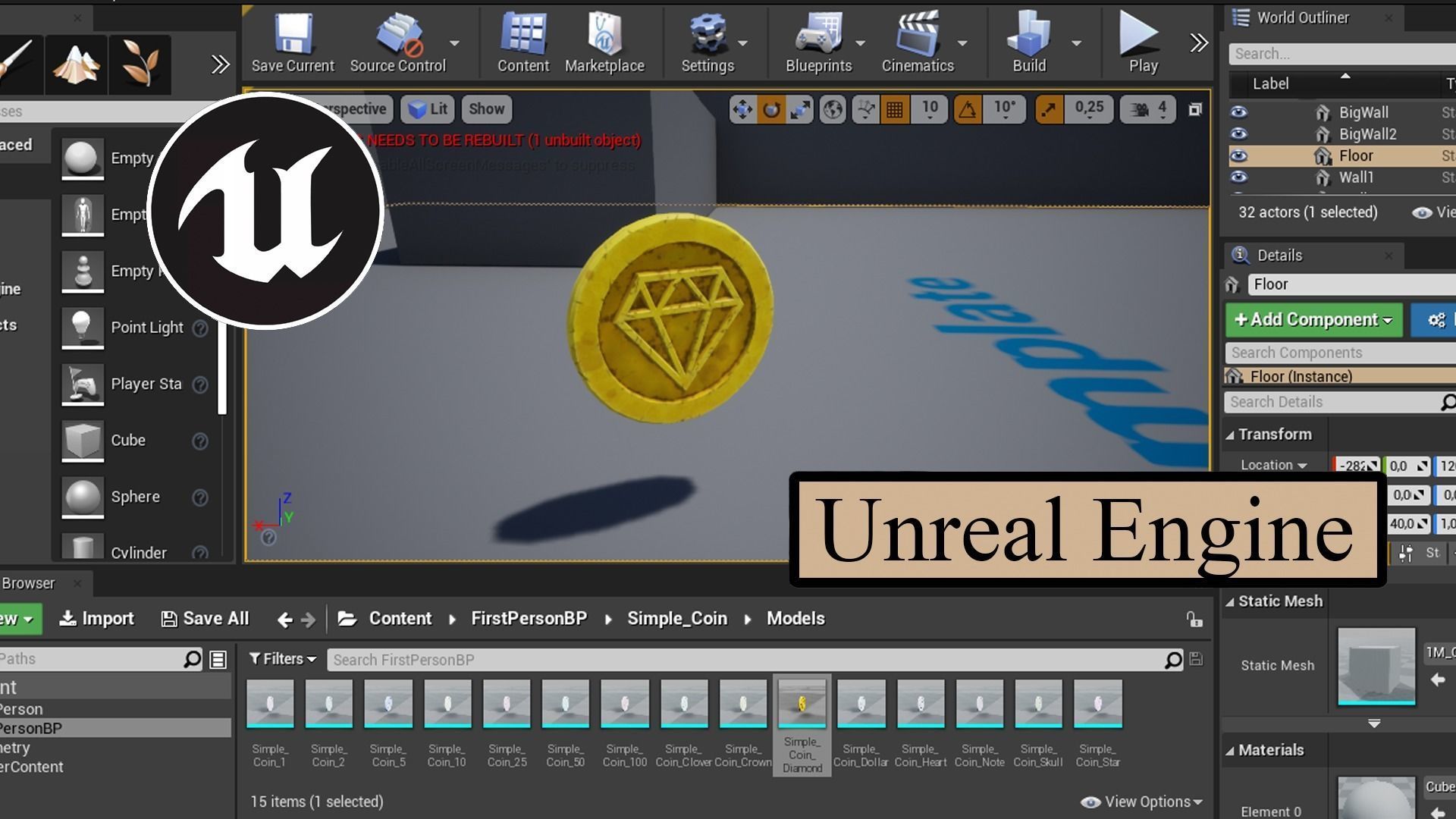
Task: Open Show viewport menu
Action: [x=486, y=109]
